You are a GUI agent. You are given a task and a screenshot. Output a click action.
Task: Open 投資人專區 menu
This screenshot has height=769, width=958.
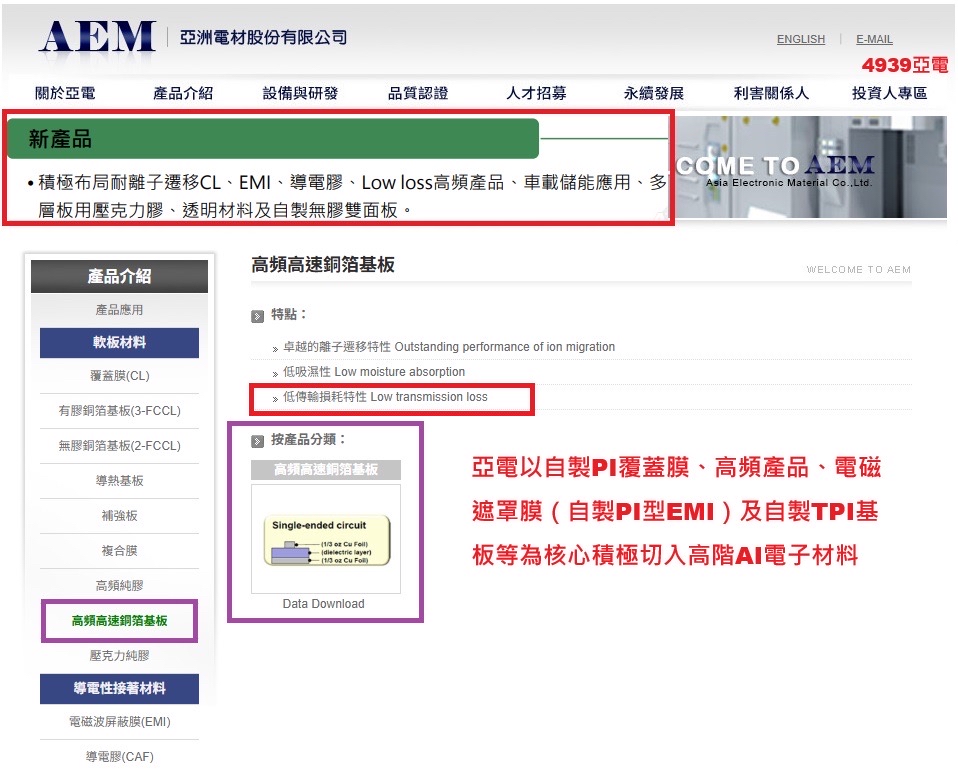click(889, 93)
